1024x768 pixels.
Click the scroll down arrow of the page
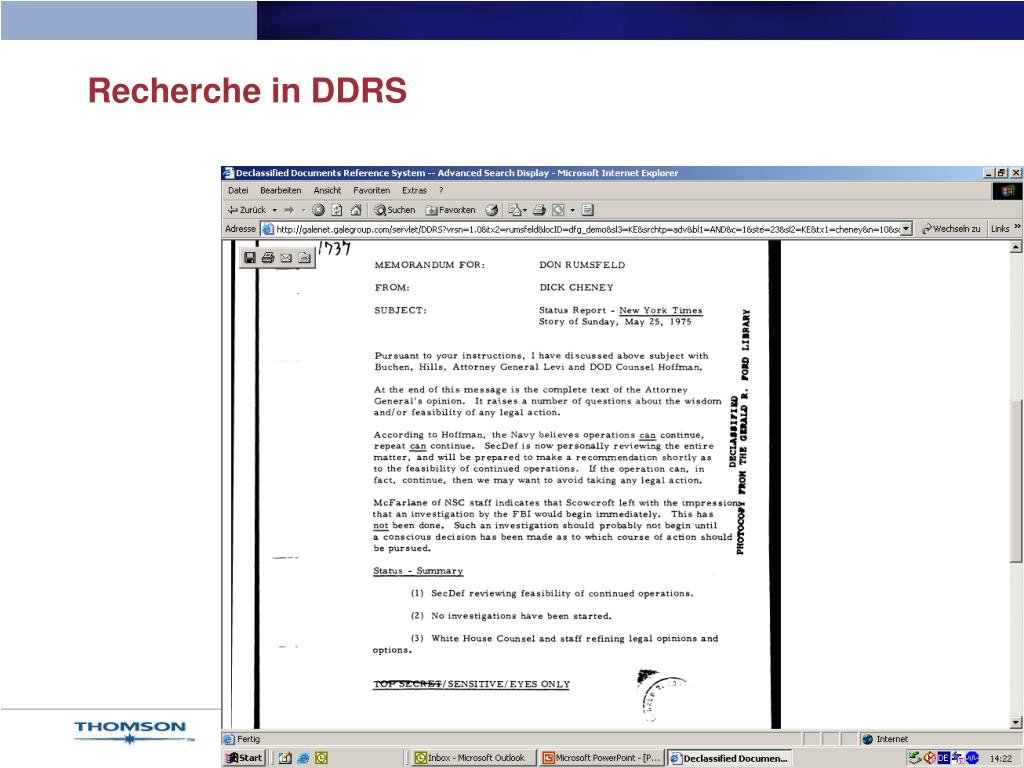[x=1016, y=722]
